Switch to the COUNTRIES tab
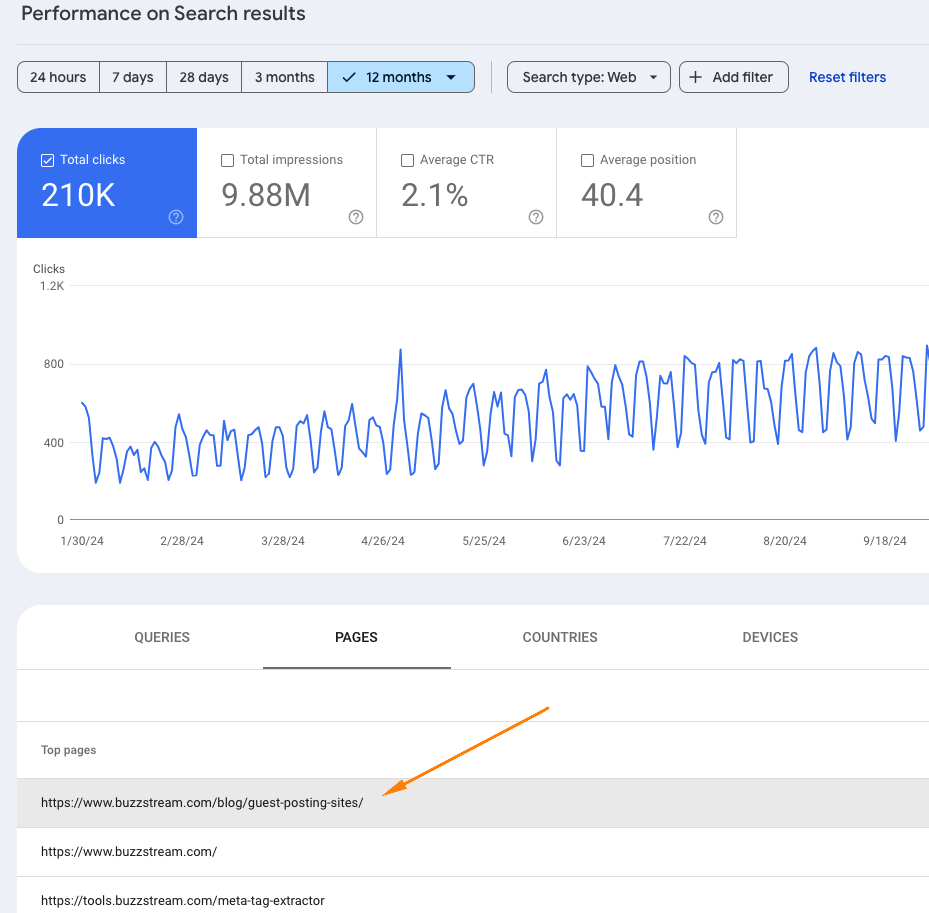 point(559,637)
